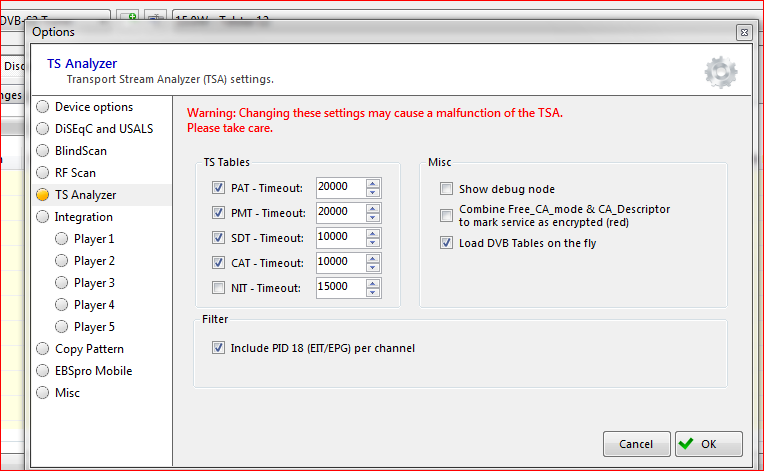Close the Options dialog with the X
Viewport: 764px width, 471px height.
[743, 32]
